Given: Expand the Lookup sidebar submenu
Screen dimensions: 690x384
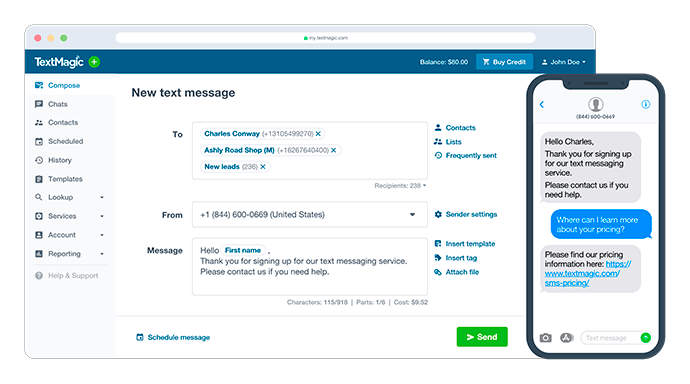Looking at the screenshot, I should point(102,197).
